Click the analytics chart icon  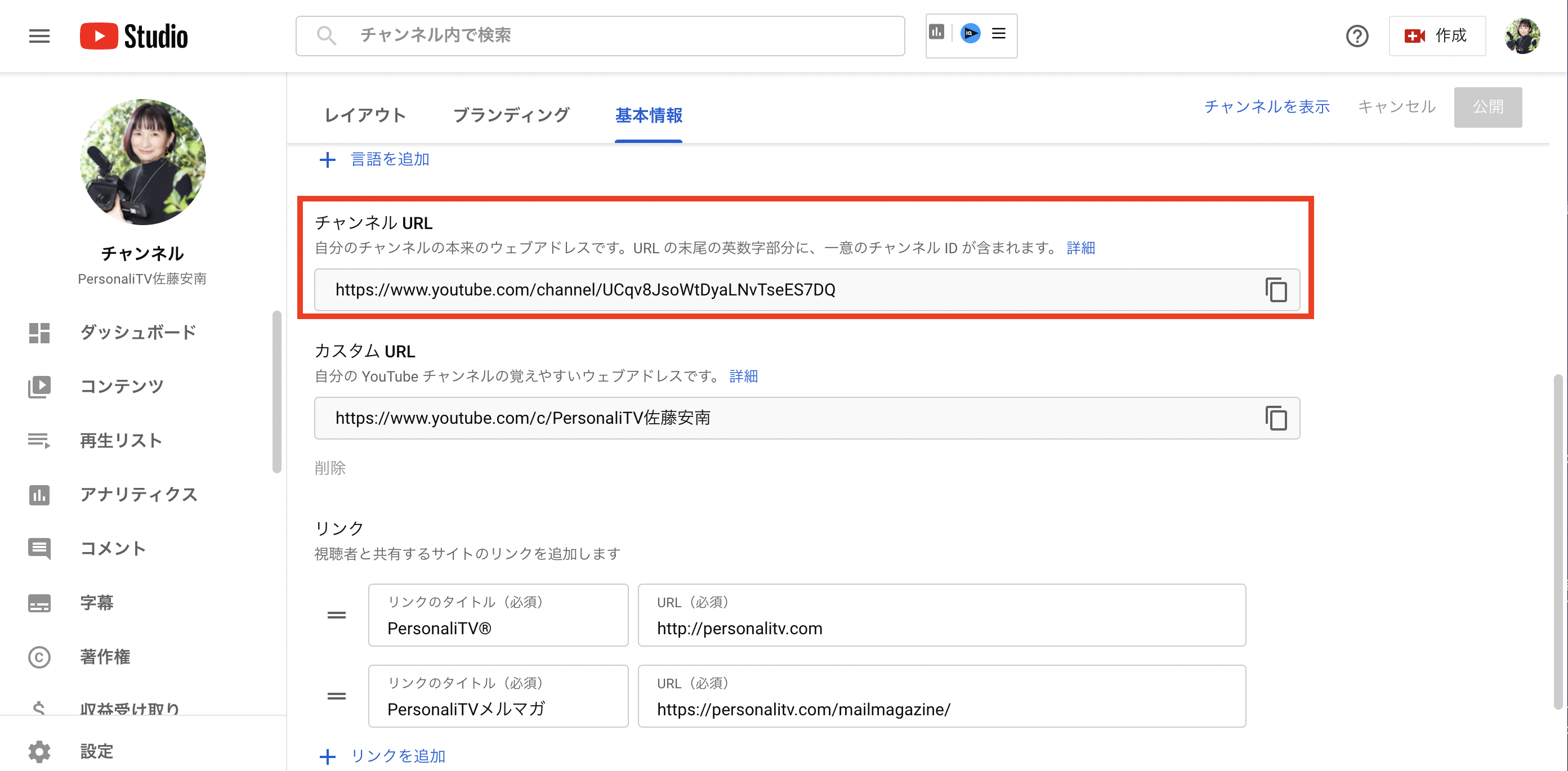coord(39,494)
